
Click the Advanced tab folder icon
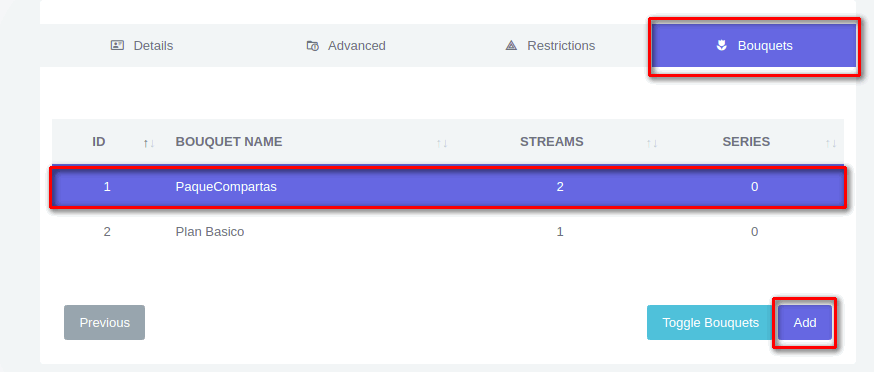pos(313,46)
